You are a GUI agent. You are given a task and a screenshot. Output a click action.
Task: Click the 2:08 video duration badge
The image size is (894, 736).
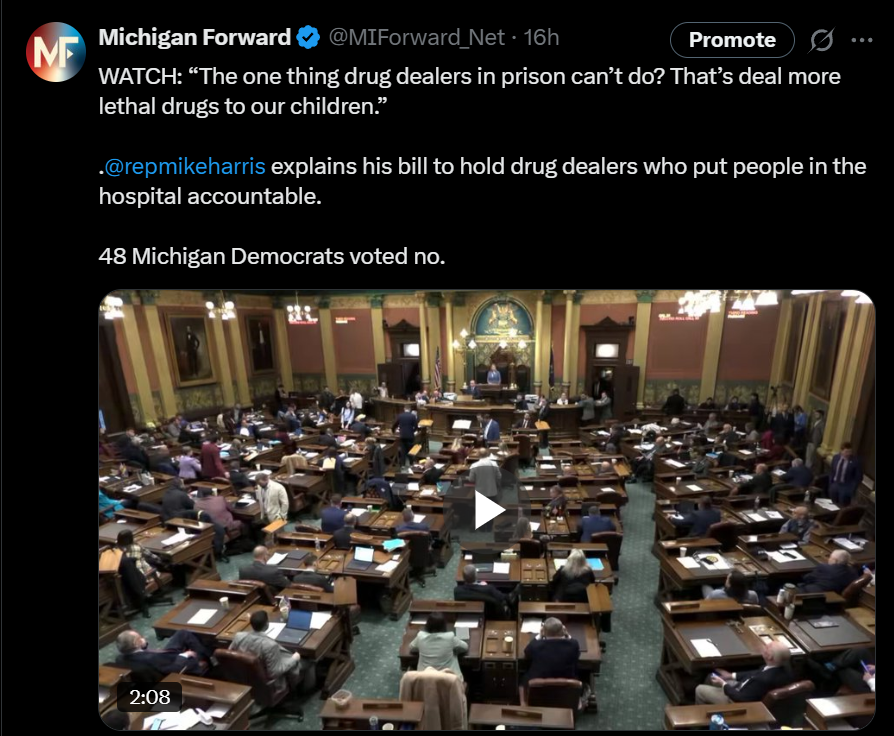tap(149, 697)
